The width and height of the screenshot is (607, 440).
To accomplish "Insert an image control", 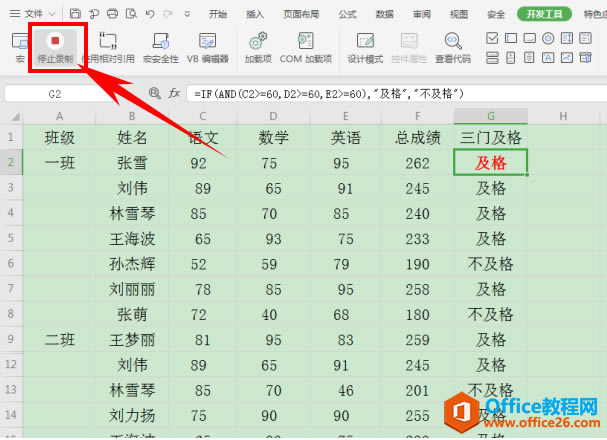I will pyautogui.click(x=567, y=58).
